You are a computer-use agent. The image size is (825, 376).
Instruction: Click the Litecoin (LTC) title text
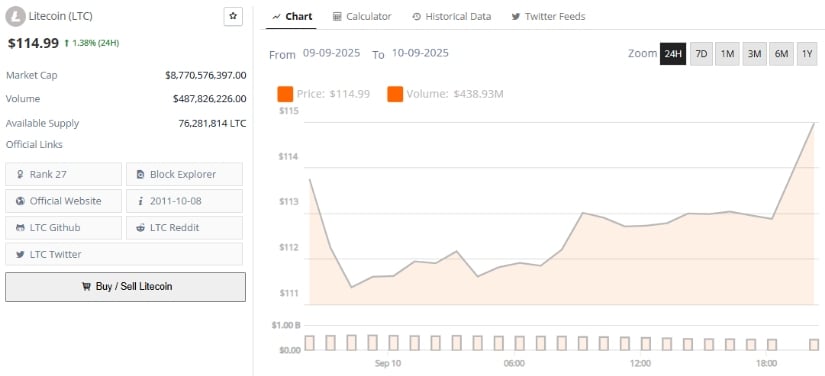[61, 16]
